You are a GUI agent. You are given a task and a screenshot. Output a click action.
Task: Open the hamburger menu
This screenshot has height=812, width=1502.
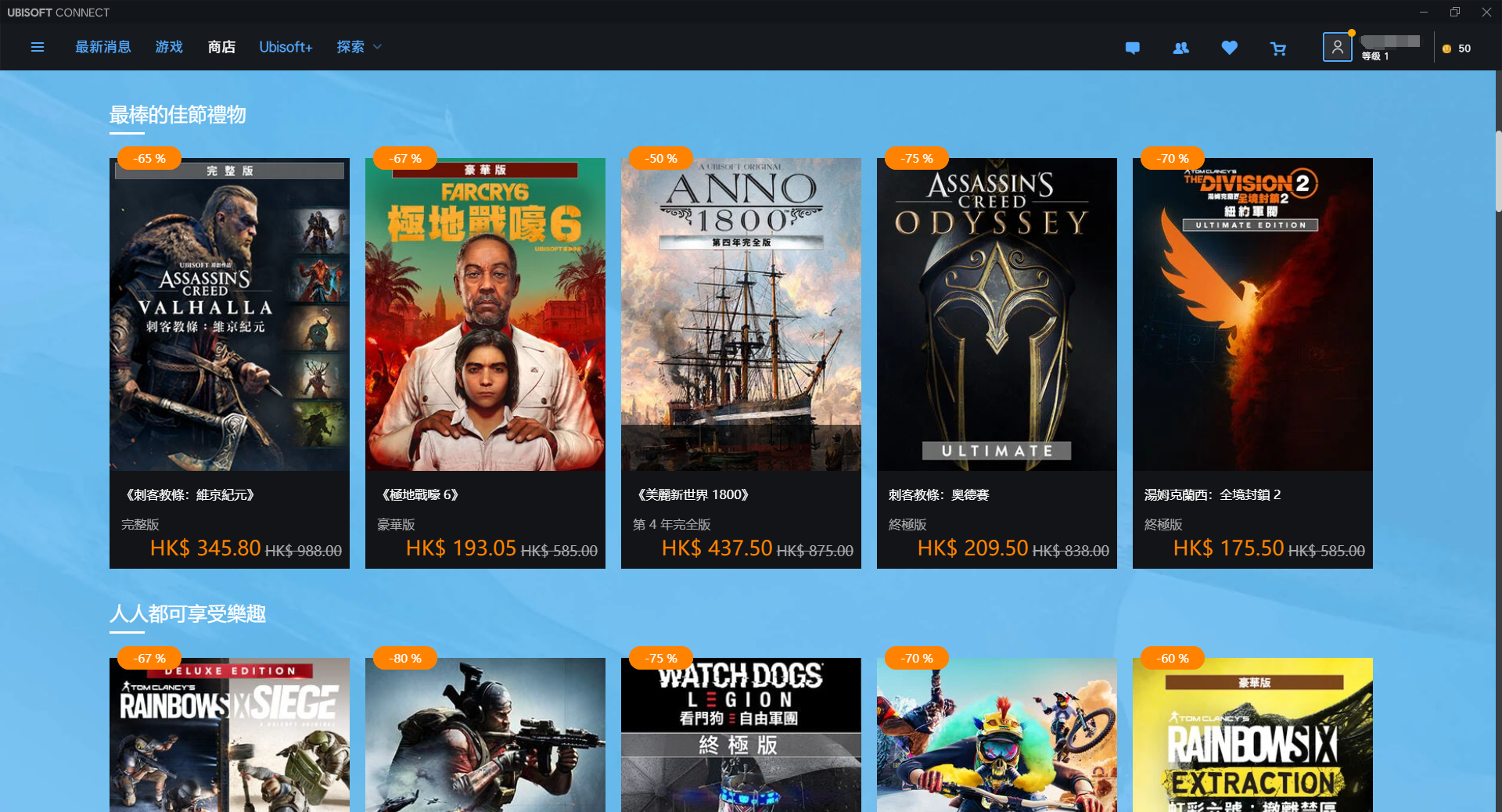coord(38,47)
